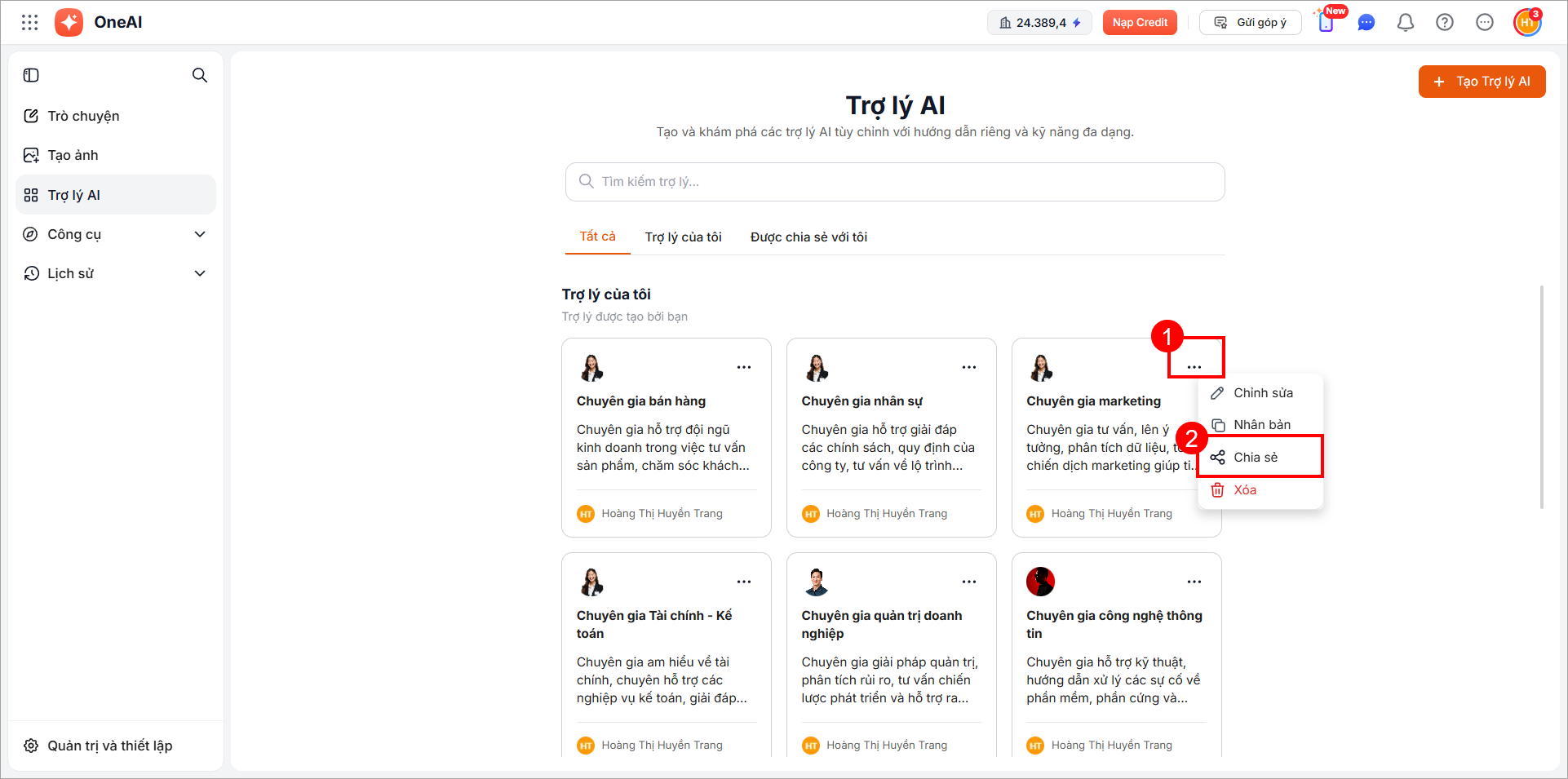This screenshot has height=779, width=1568.
Task: Click the Chuyên gia công nghệ thông tin description
Action: click(1114, 680)
